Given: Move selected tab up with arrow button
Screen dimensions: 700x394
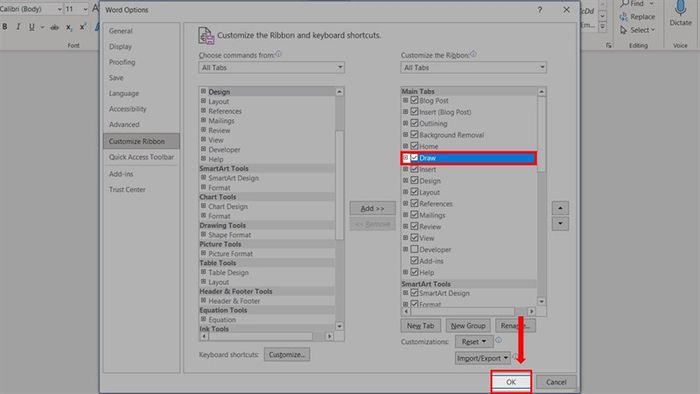Looking at the screenshot, I should [560, 208].
